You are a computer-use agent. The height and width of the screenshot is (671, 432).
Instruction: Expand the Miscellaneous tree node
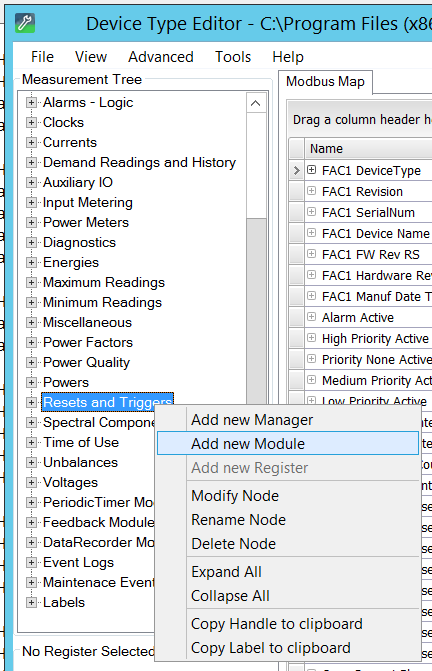coord(31,322)
